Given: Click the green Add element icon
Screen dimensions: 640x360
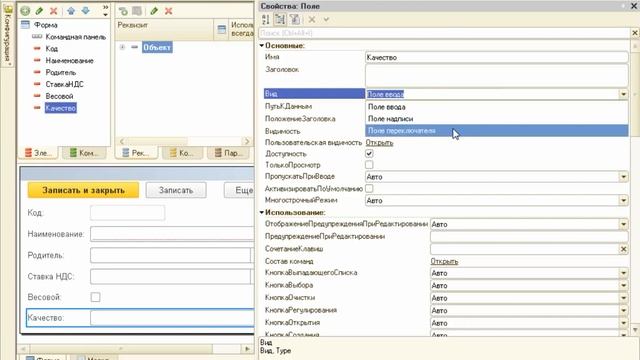Looking at the screenshot, I should pos(25,11).
